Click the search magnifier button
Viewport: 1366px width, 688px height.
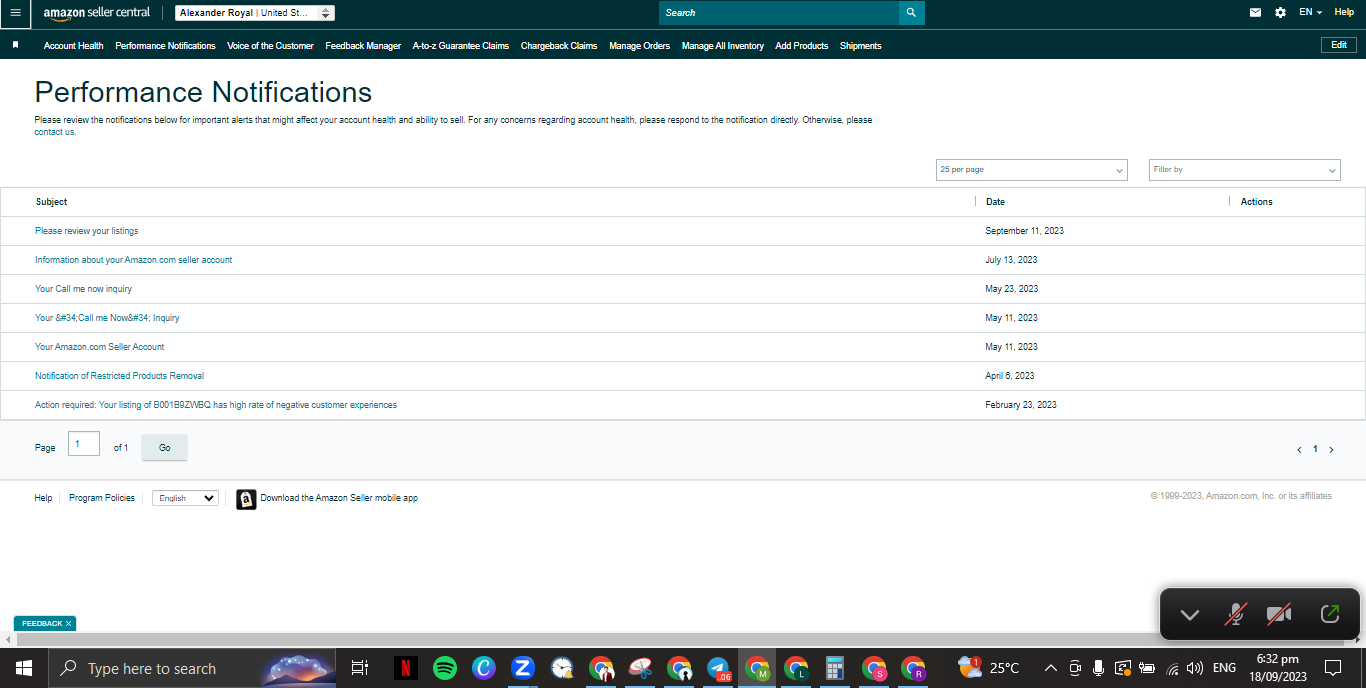(x=911, y=13)
